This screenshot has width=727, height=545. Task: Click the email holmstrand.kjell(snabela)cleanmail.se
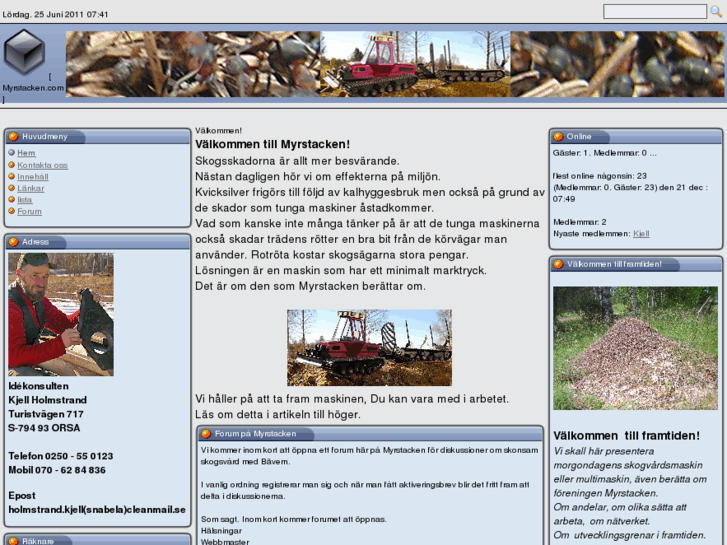[97, 510]
